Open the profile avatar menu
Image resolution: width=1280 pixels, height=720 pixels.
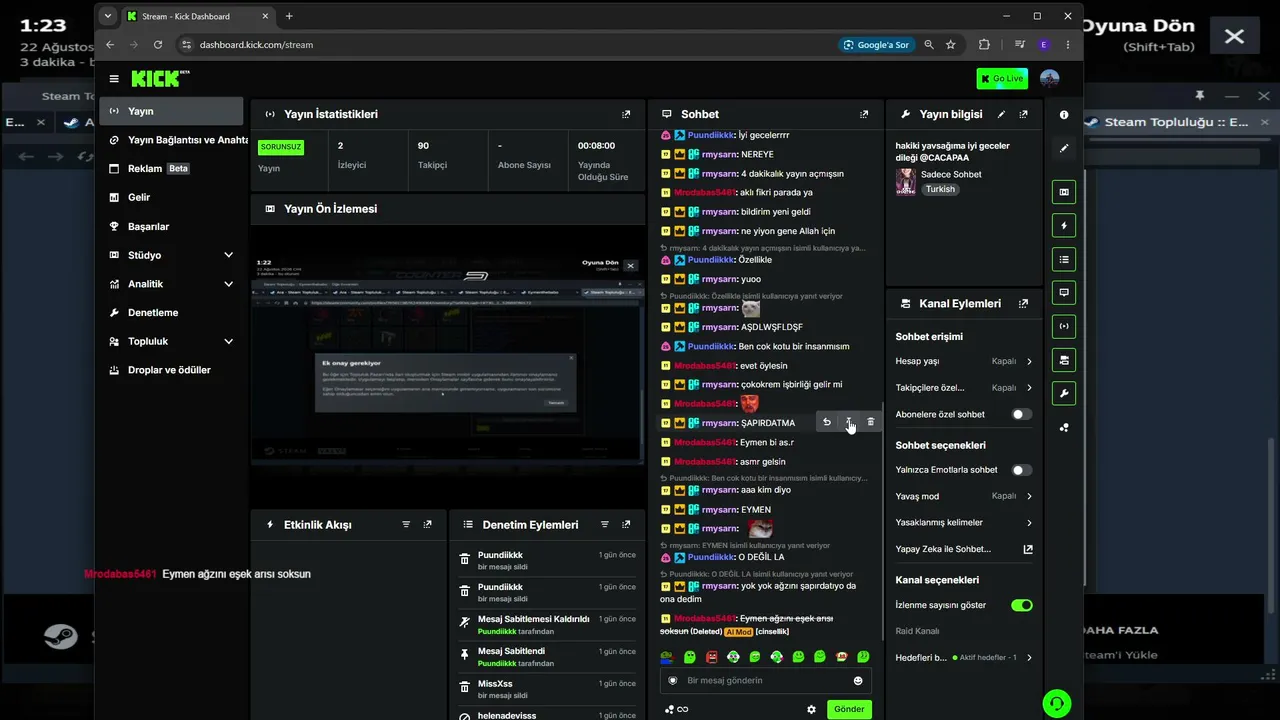pyautogui.click(x=1049, y=79)
